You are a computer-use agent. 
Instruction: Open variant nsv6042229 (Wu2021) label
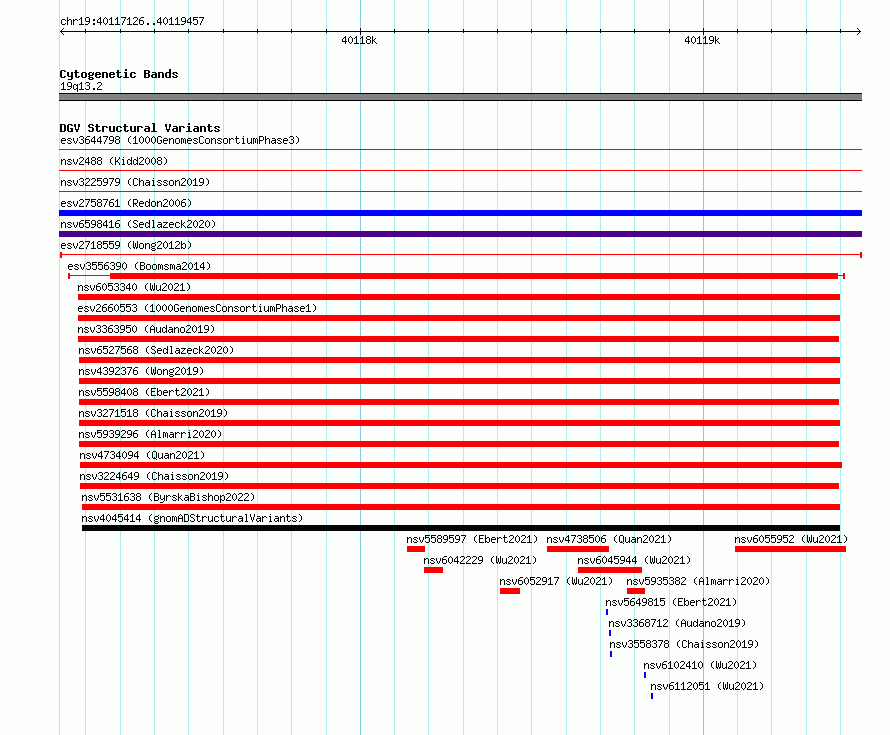click(480, 560)
